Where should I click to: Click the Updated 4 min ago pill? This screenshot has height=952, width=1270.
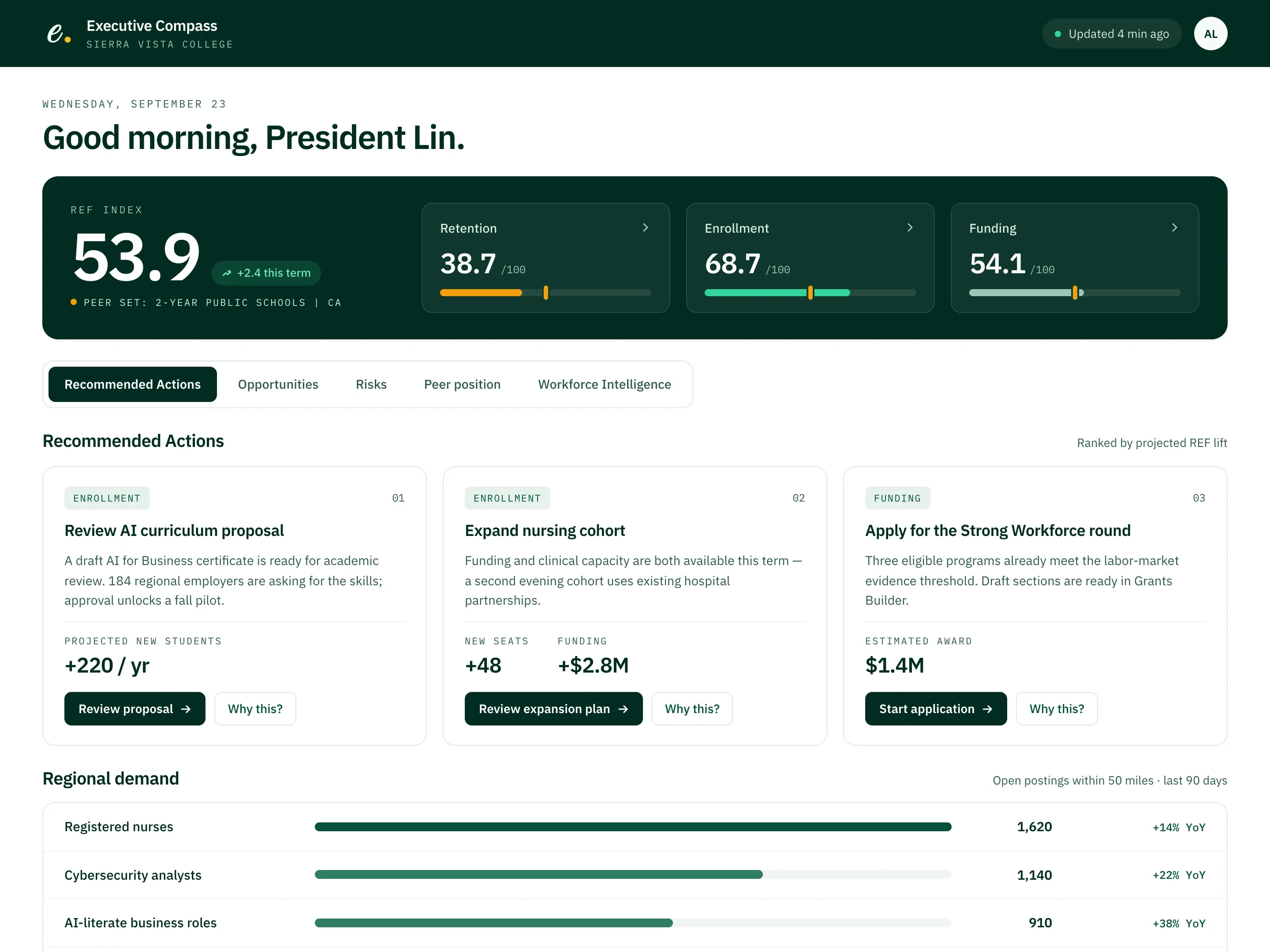(1112, 34)
